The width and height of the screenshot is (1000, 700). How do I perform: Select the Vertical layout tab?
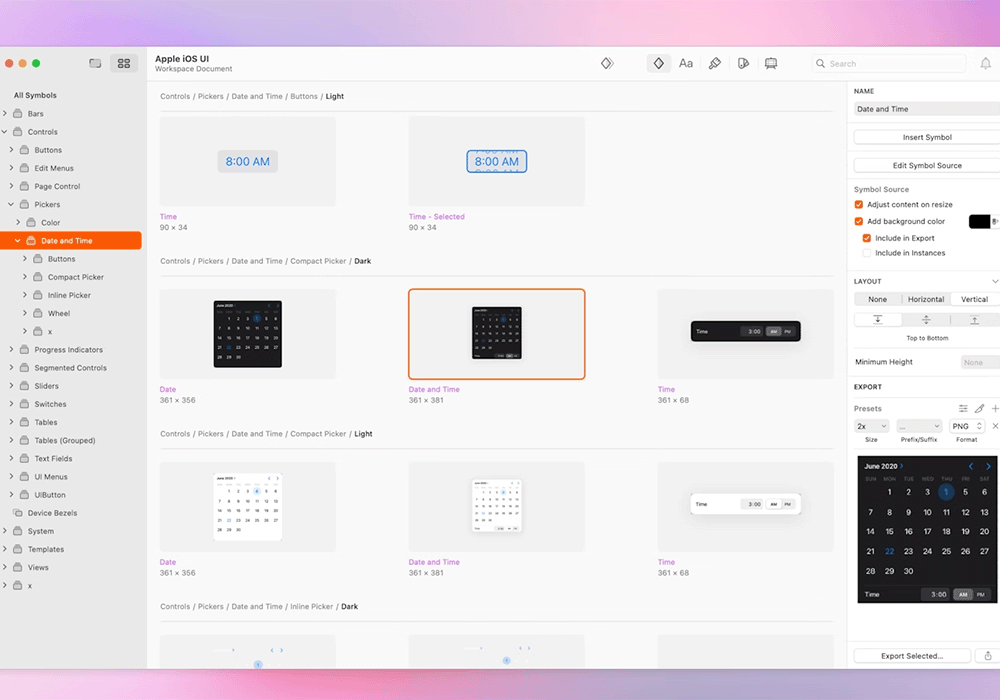pos(974,299)
